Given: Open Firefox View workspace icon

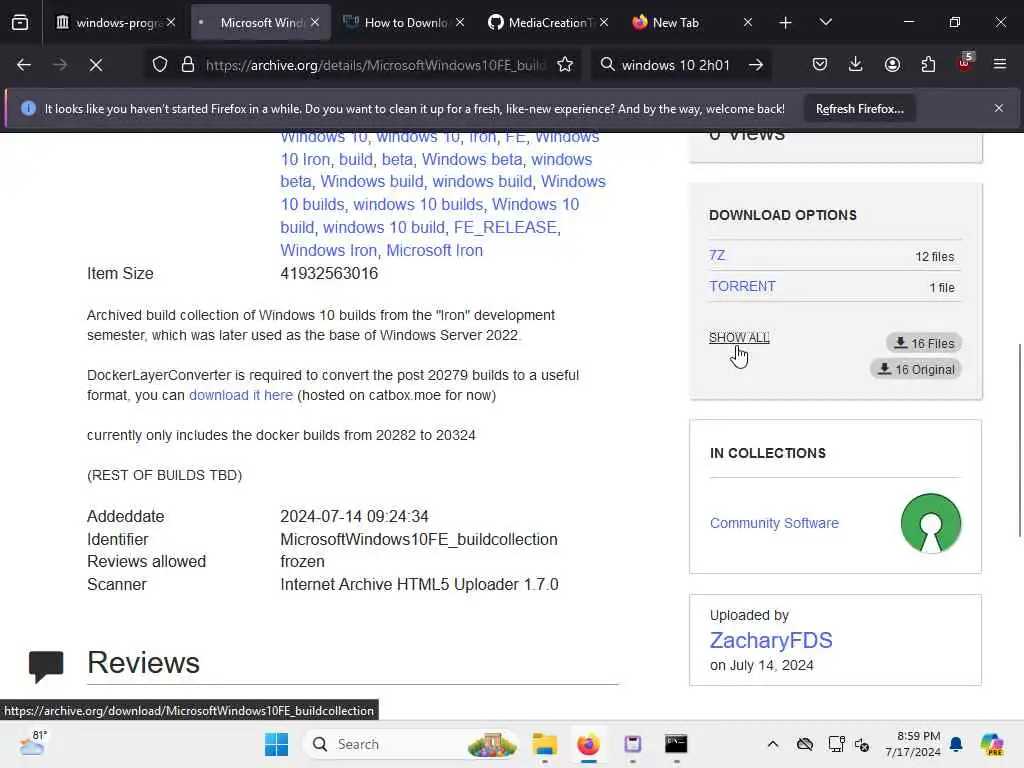Looking at the screenshot, I should pos(20,23).
